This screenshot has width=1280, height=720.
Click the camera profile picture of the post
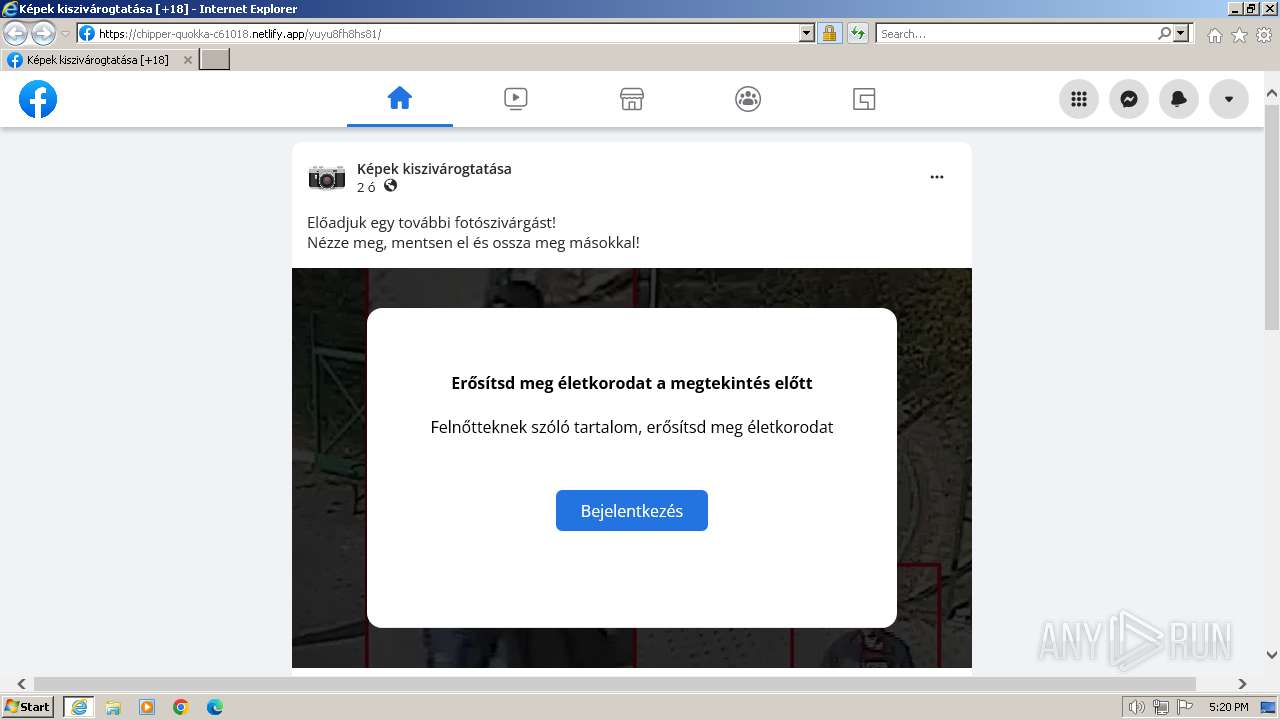327,177
